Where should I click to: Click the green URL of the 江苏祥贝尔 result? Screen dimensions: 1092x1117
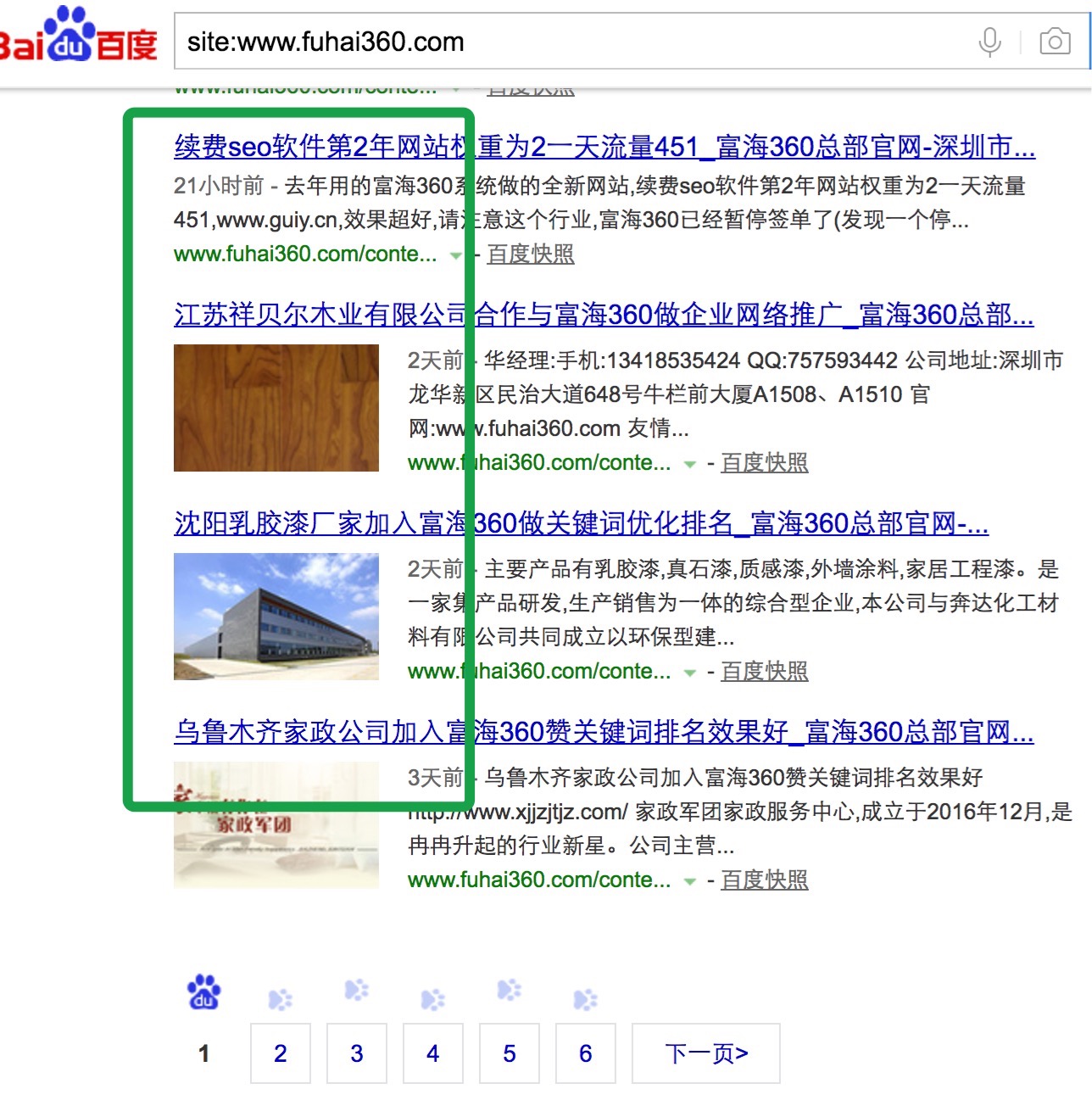click(x=539, y=462)
